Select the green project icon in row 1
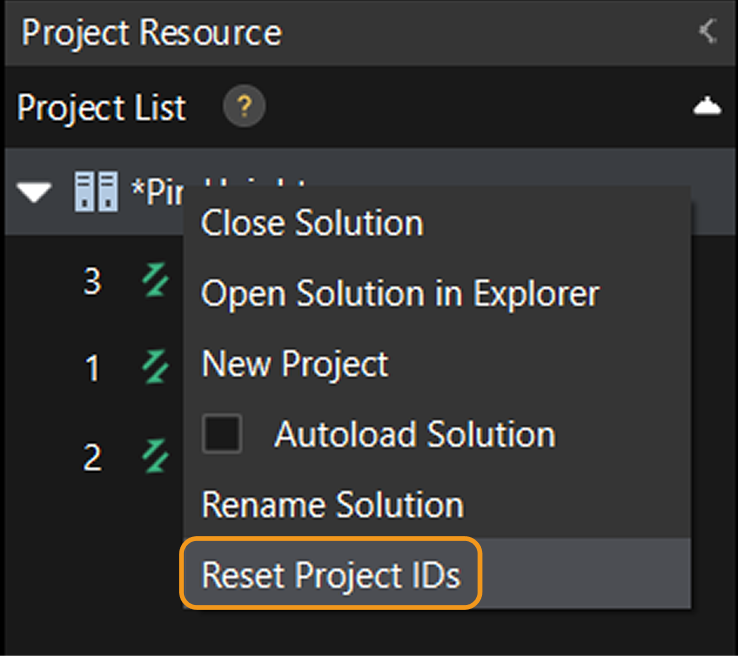Image resolution: width=738 pixels, height=656 pixels. 155,368
